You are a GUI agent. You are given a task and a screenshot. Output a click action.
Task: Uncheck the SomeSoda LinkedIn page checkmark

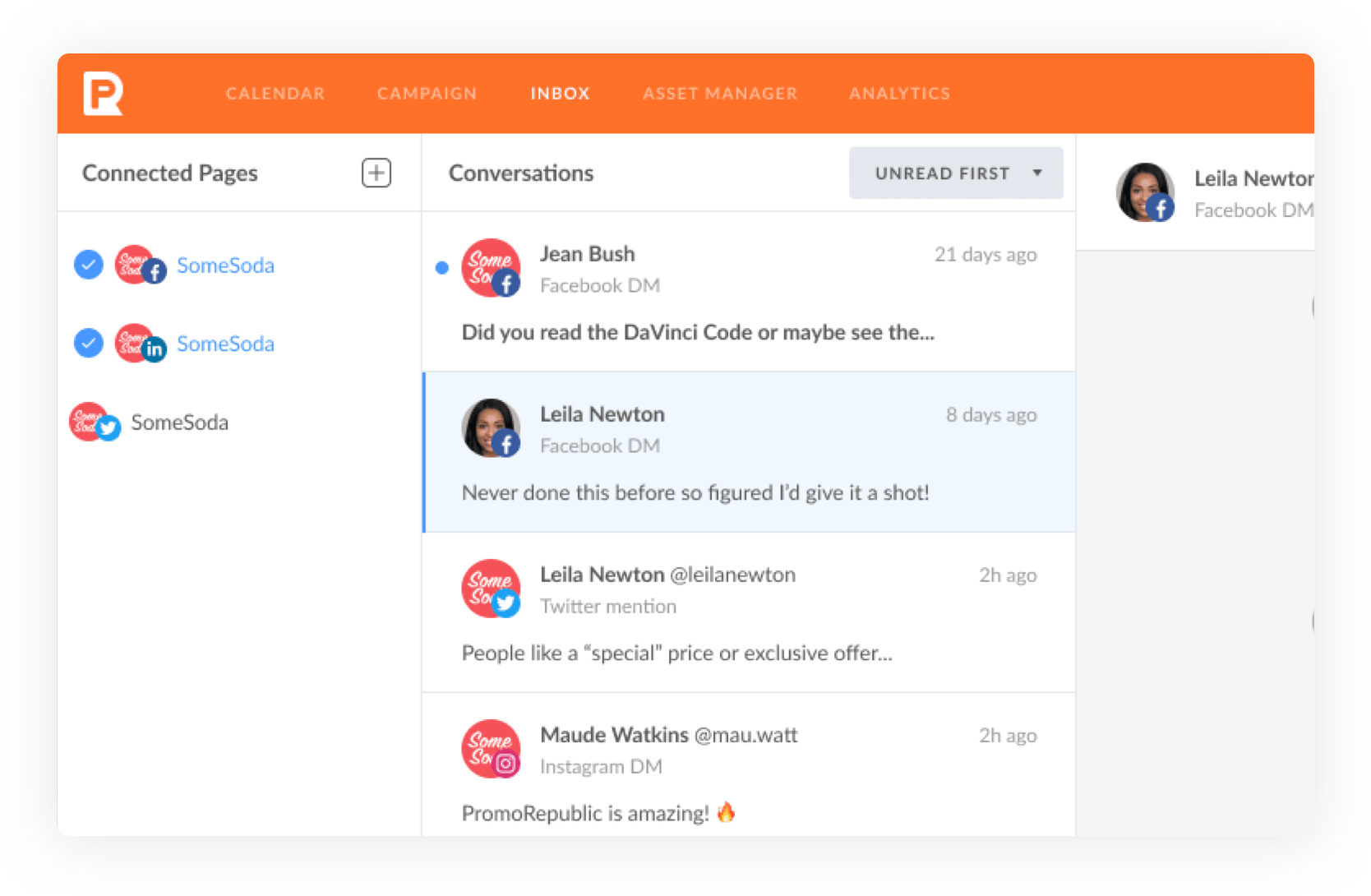click(x=89, y=343)
